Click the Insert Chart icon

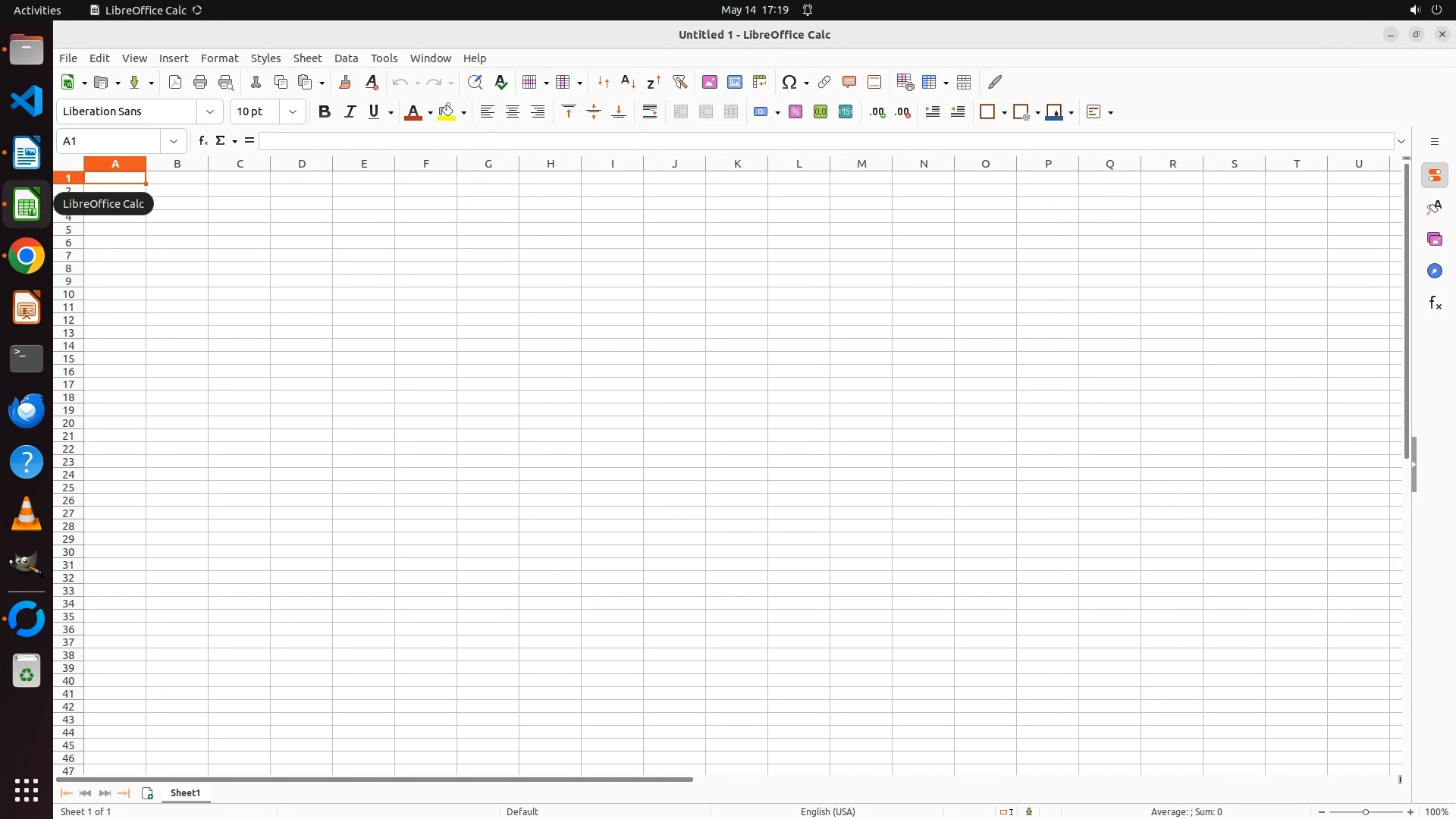click(x=735, y=82)
